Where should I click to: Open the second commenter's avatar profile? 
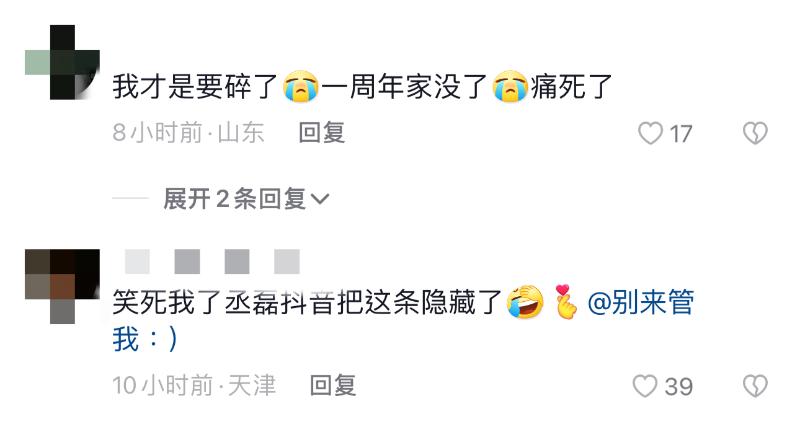62,286
